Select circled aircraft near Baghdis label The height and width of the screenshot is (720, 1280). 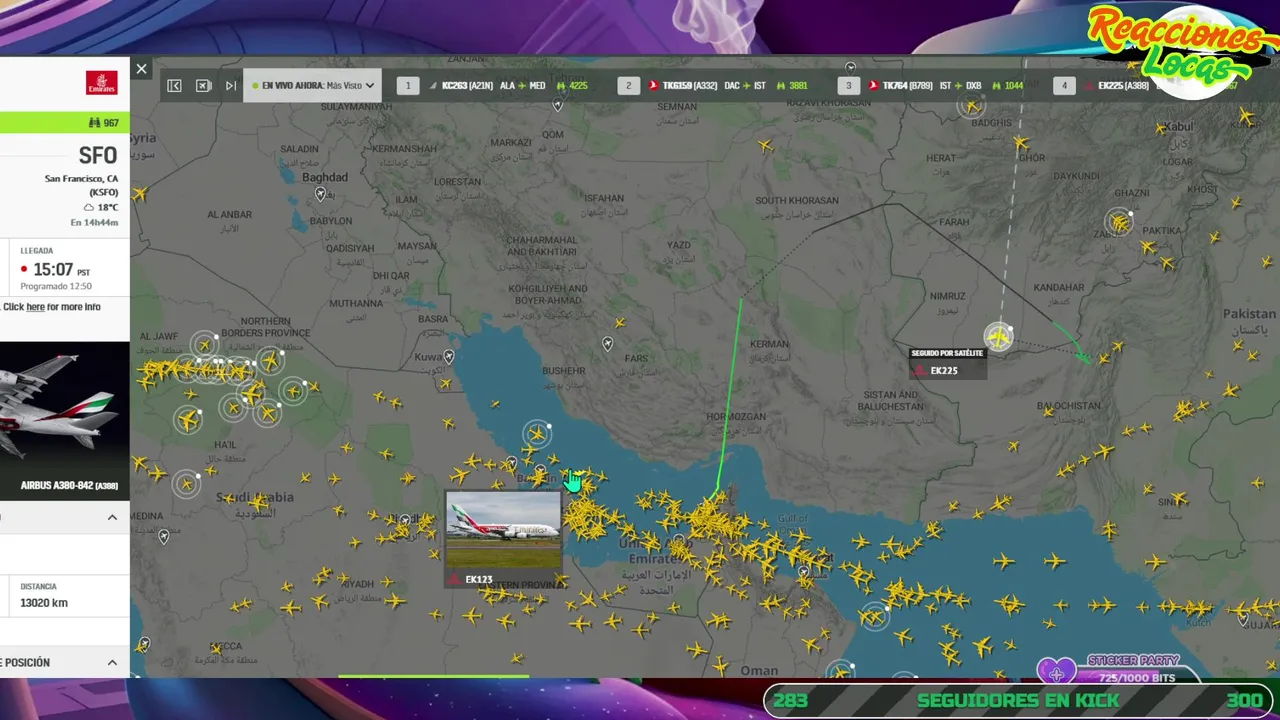point(971,105)
